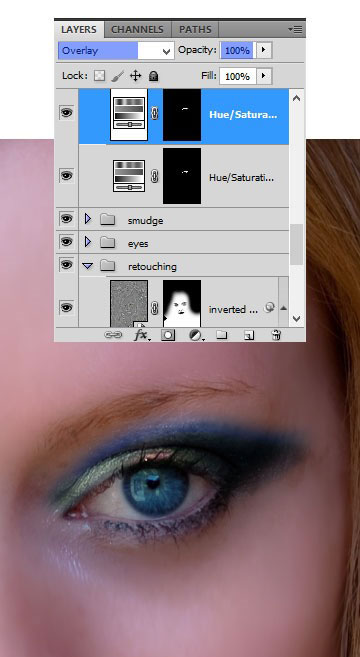Click the layers scrollbar up arrow
The image size is (360, 657).
tap(296, 98)
